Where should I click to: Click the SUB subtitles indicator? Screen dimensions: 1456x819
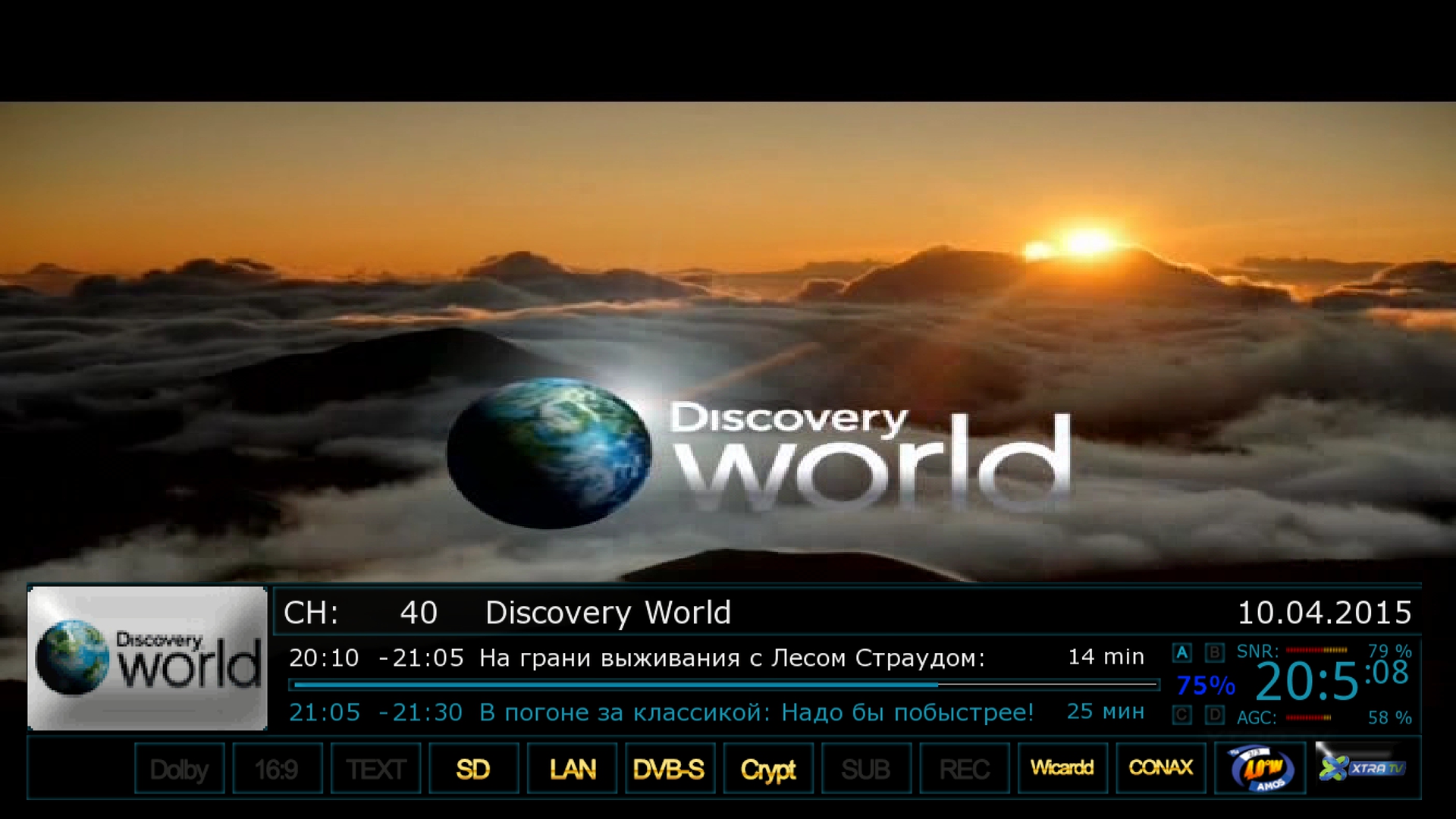pyautogui.click(x=867, y=769)
